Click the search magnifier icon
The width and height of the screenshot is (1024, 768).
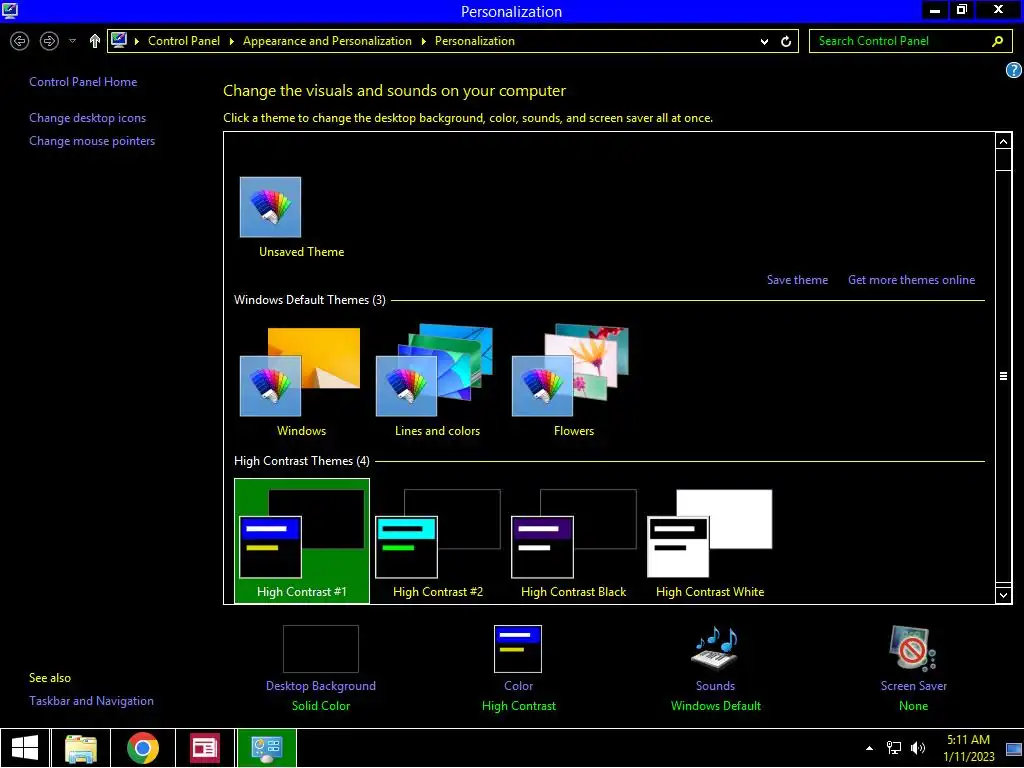coord(997,41)
